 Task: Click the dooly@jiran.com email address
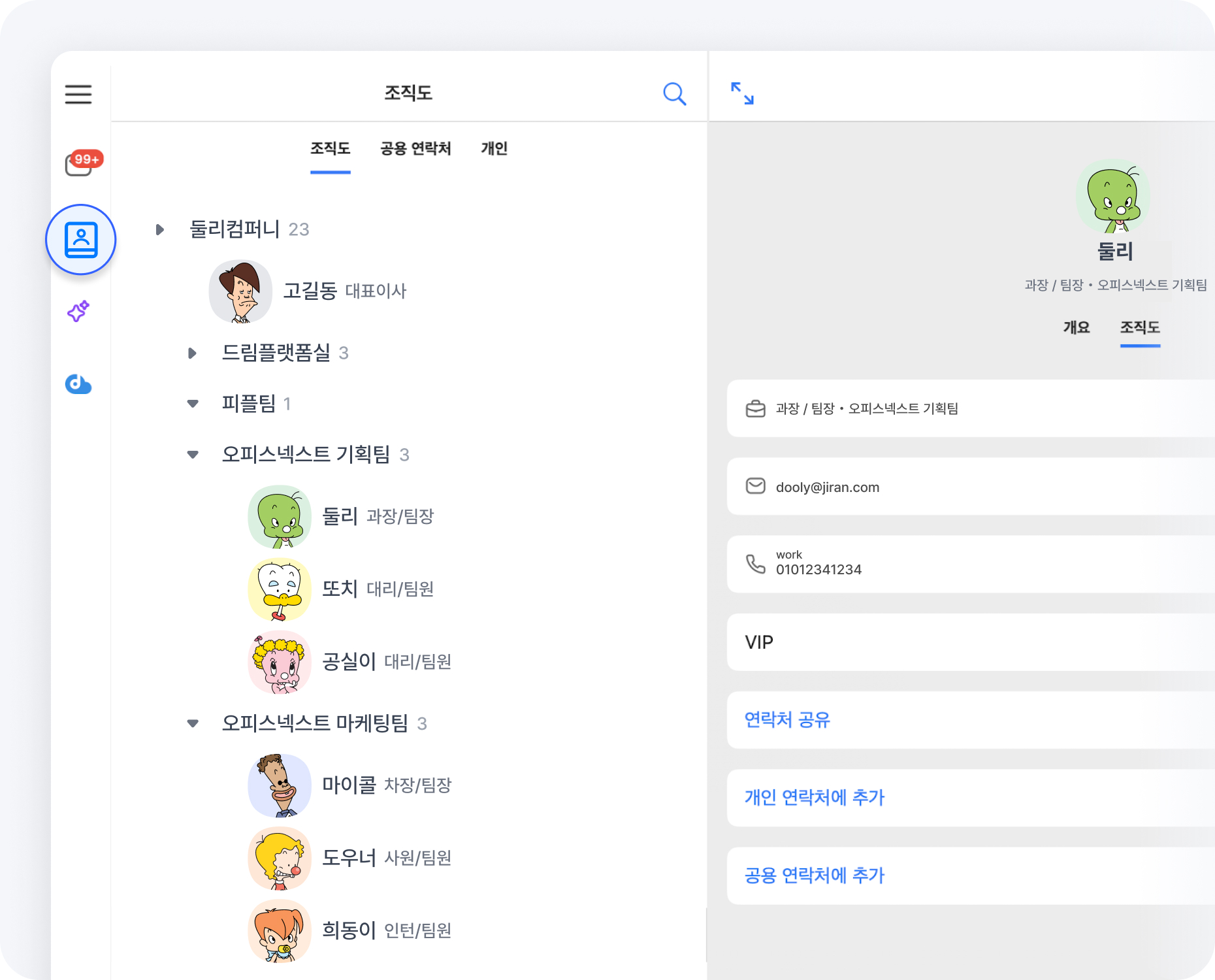[828, 487]
